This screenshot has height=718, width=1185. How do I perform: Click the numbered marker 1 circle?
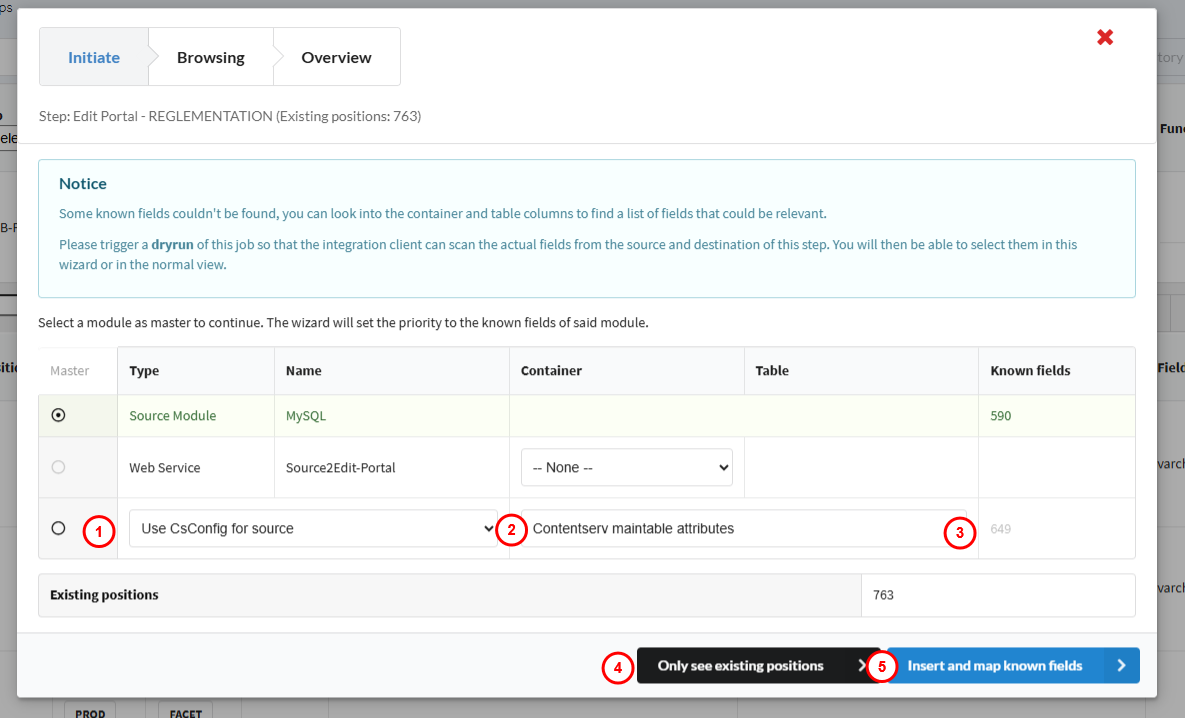(x=98, y=531)
